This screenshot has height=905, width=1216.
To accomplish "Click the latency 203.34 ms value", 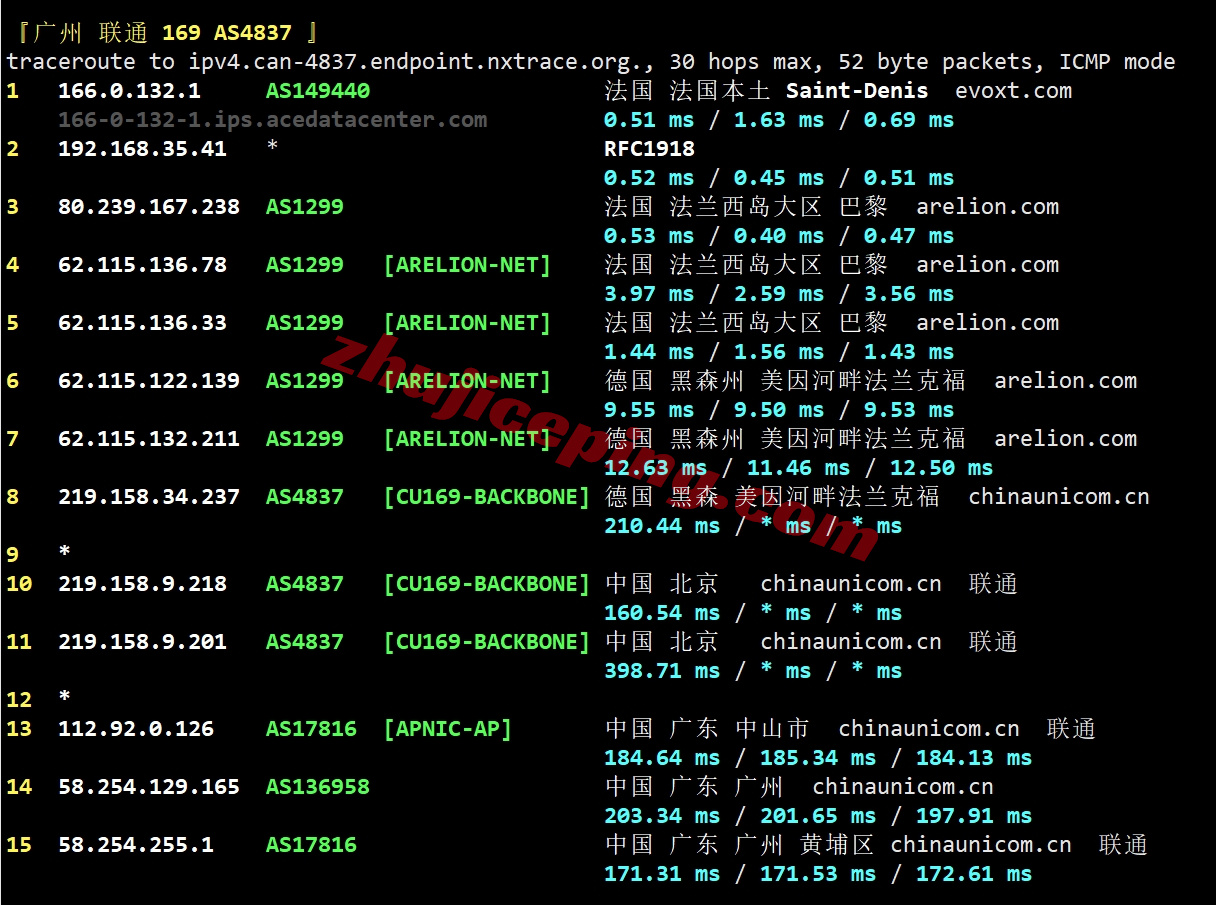I will point(662,816).
